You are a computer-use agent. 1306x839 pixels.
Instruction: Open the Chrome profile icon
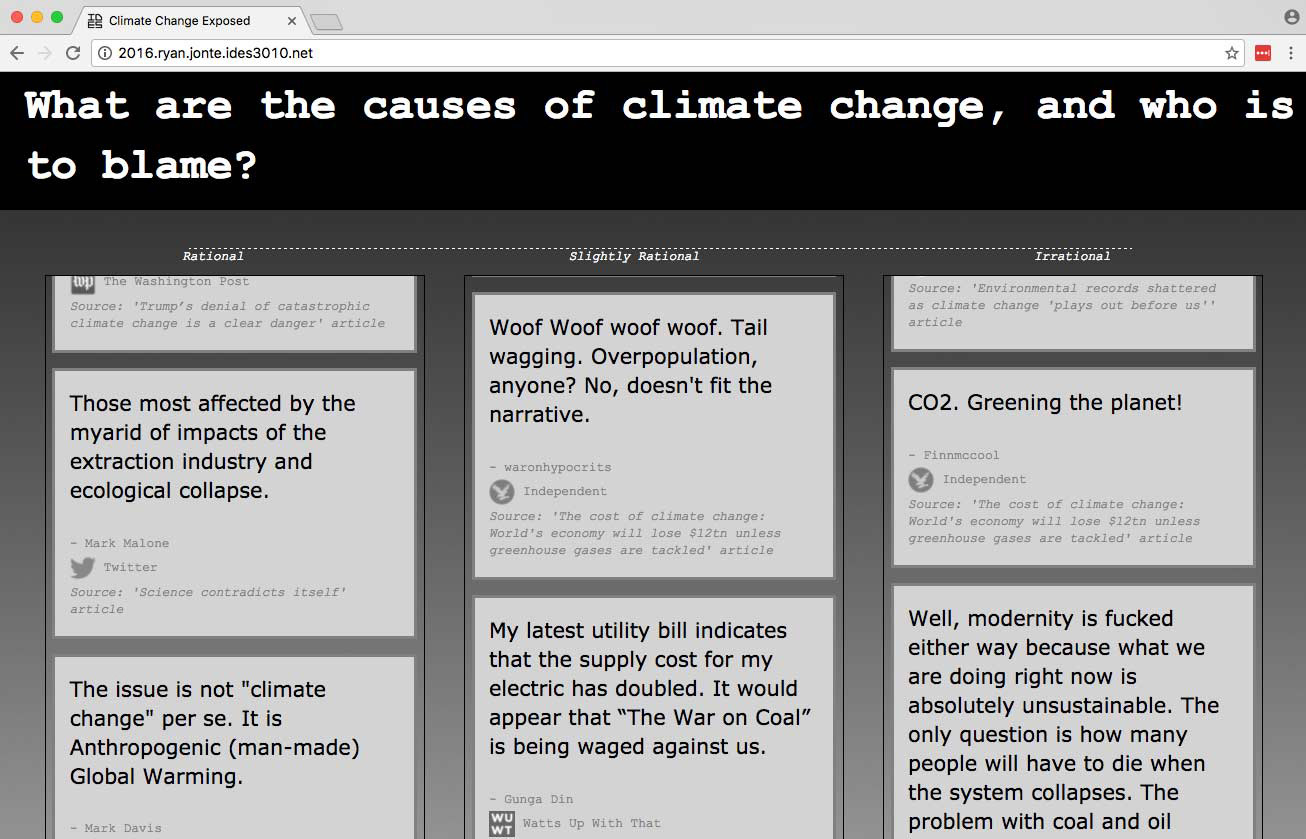point(1291,17)
